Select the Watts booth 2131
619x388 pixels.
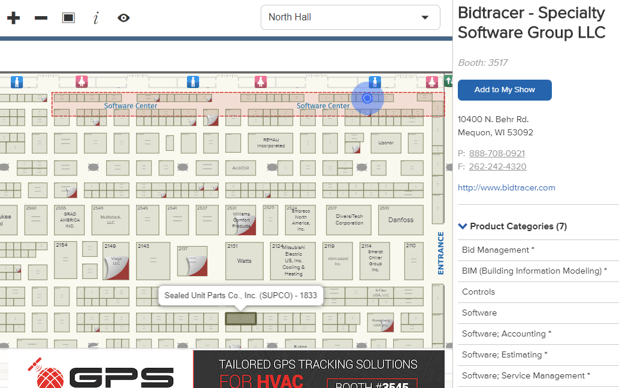244,261
